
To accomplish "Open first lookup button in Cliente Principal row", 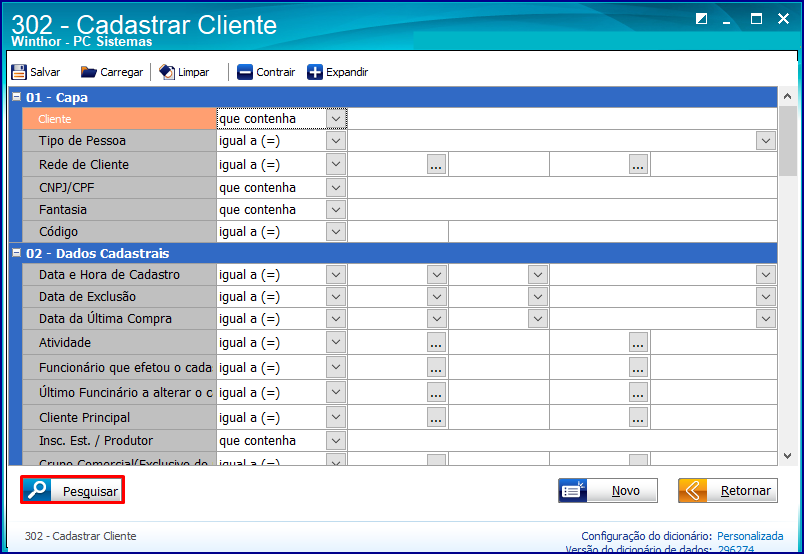I will tap(436, 418).
